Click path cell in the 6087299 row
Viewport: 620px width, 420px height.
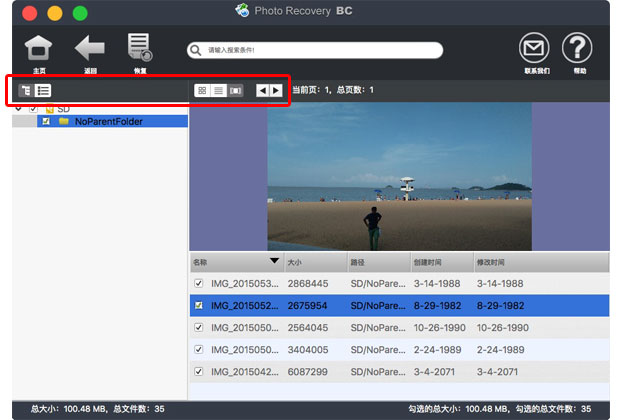(x=378, y=372)
